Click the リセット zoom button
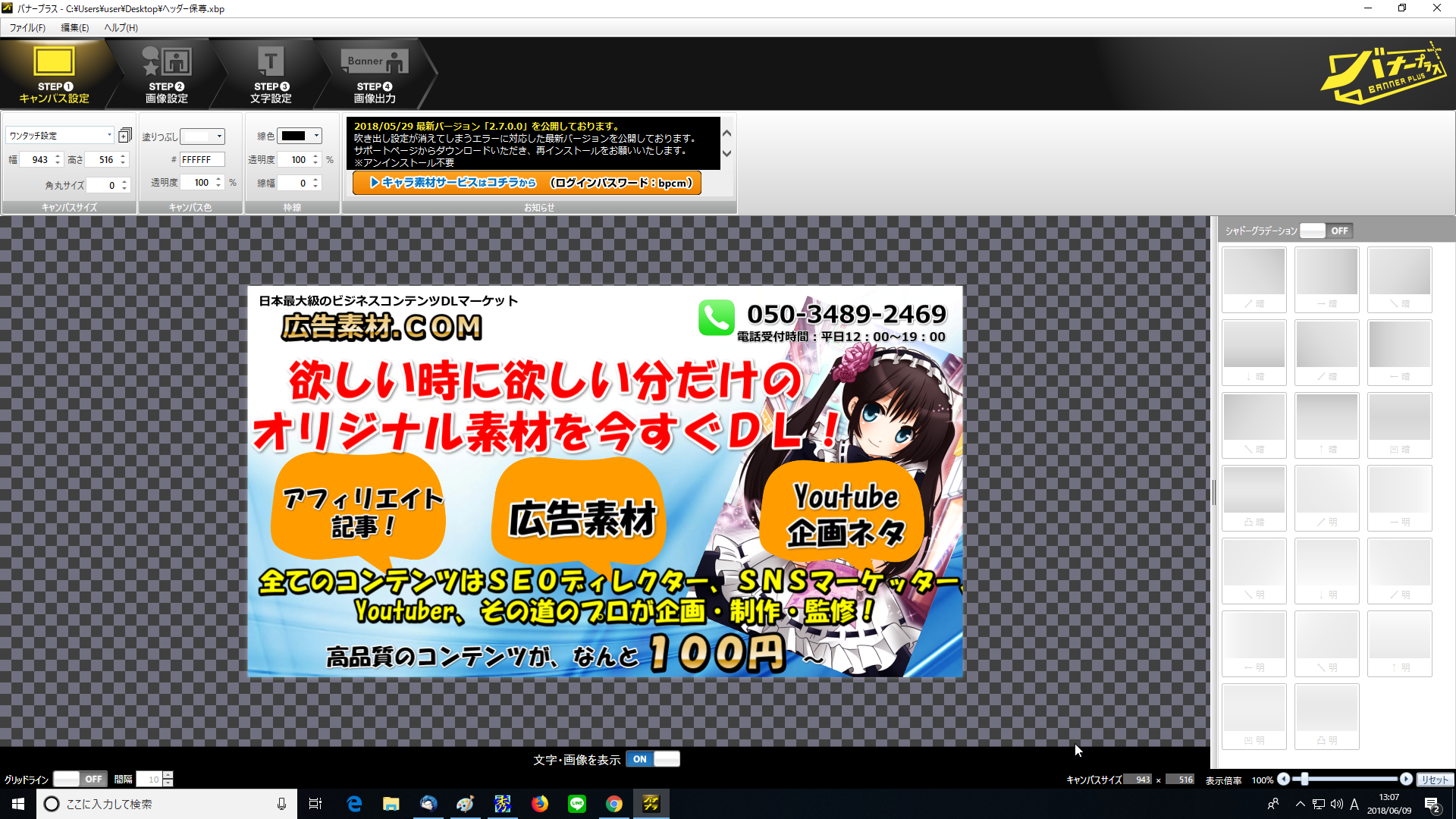Viewport: 1456px width, 819px height. tap(1434, 780)
